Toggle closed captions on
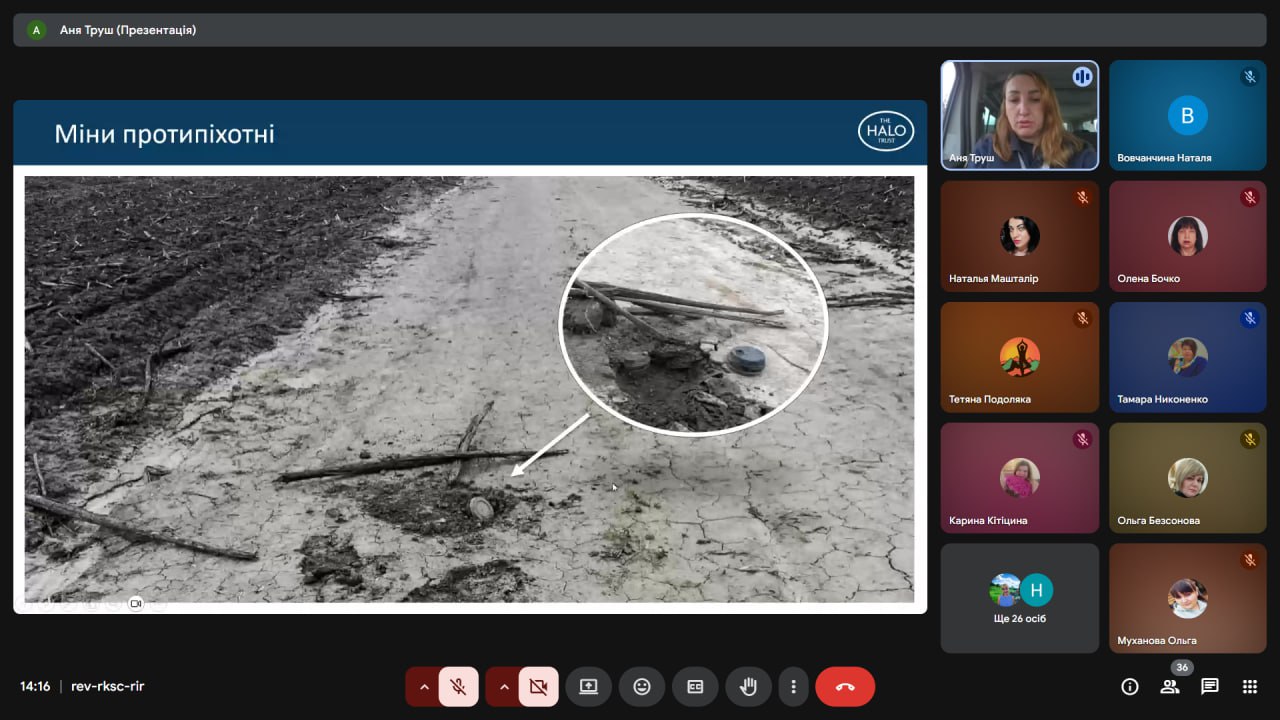The image size is (1280, 720). pos(695,687)
